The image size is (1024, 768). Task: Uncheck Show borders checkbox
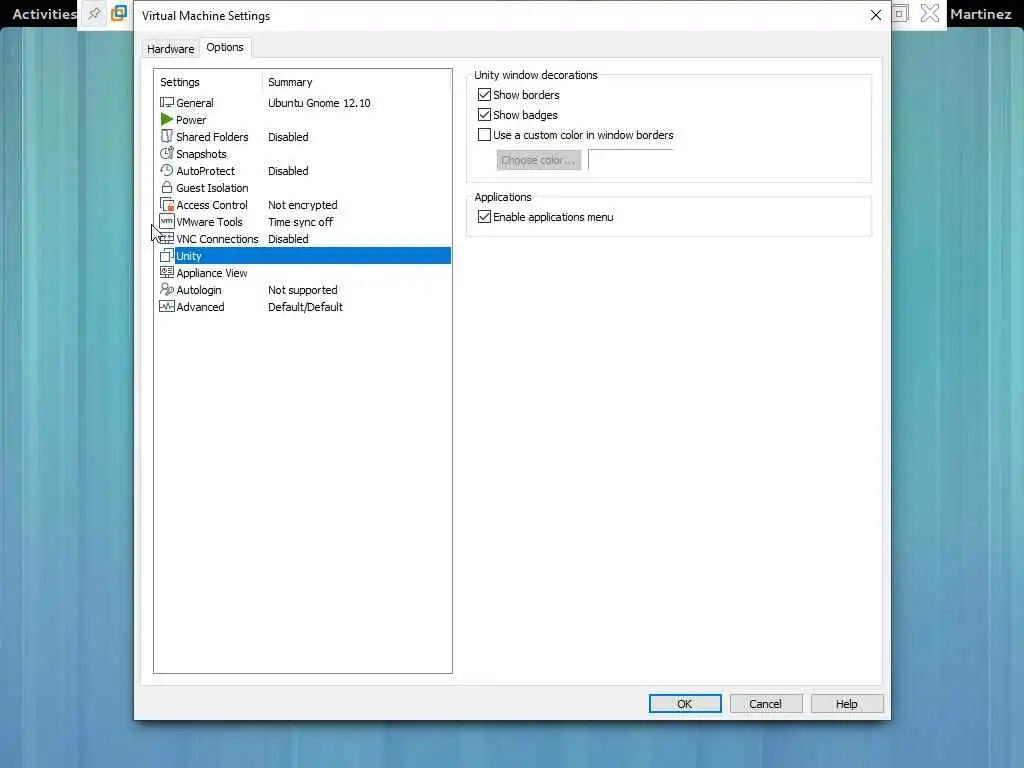point(484,95)
